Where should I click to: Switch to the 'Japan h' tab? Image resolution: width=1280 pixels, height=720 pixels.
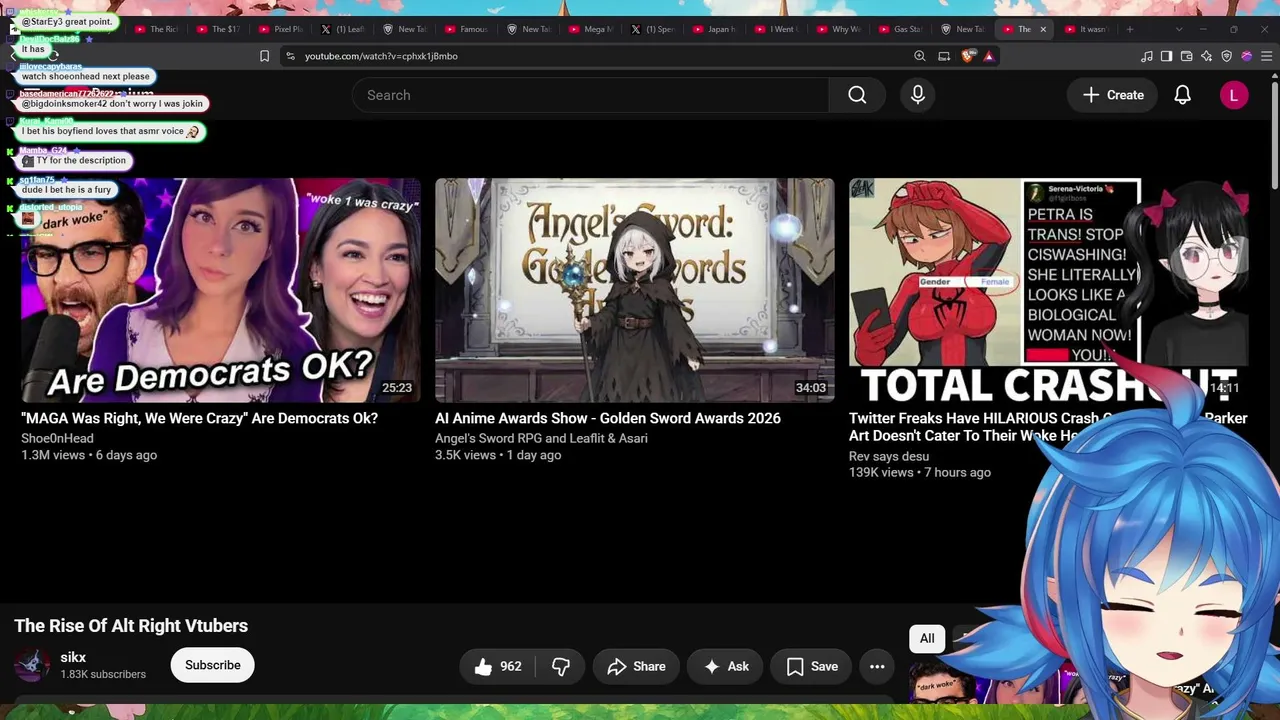tap(715, 29)
